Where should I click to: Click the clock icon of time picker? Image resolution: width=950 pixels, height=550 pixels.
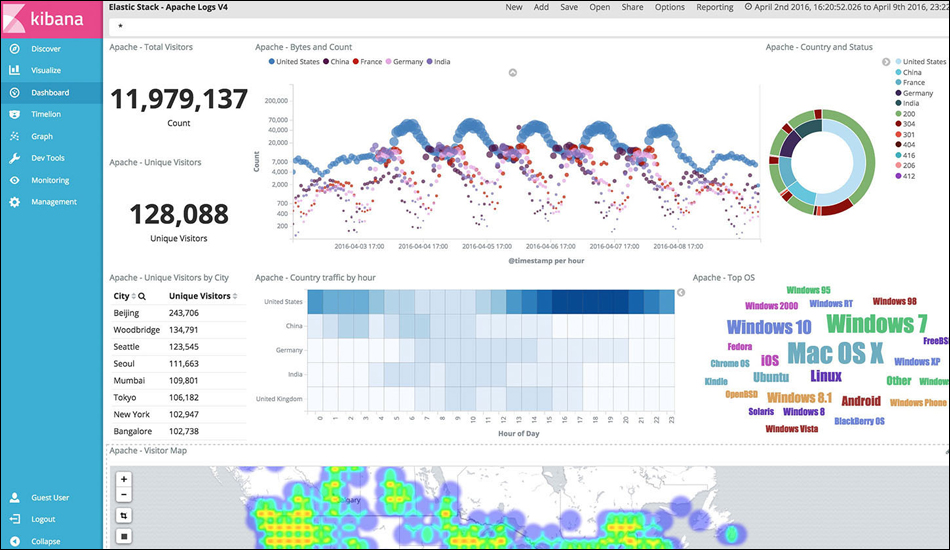pyautogui.click(x=748, y=7)
